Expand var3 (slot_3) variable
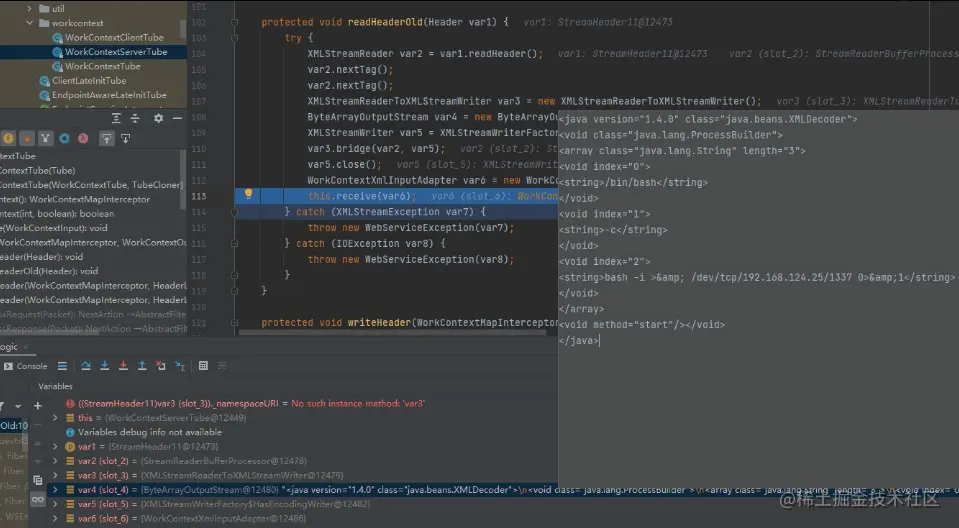959x528 pixels. (x=55, y=475)
